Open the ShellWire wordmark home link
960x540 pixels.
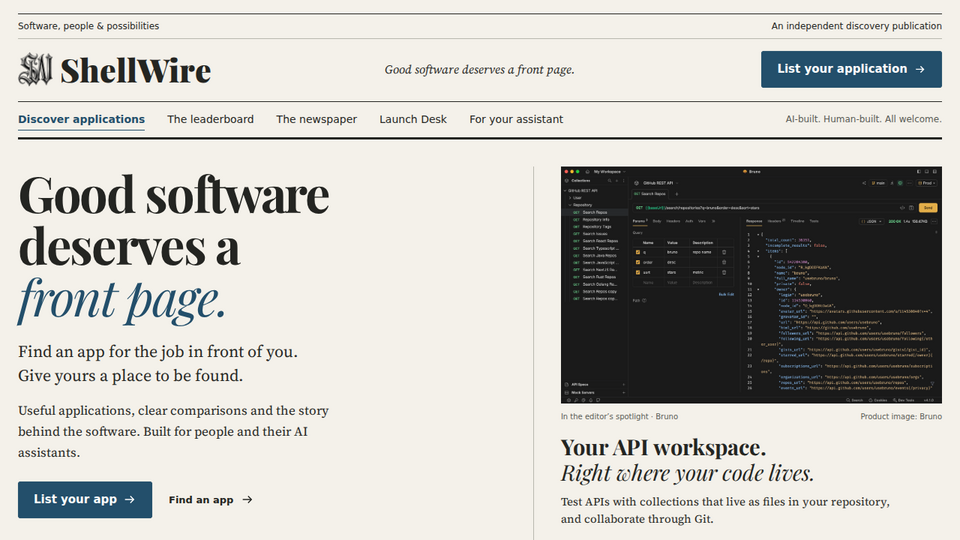[x=135, y=70]
